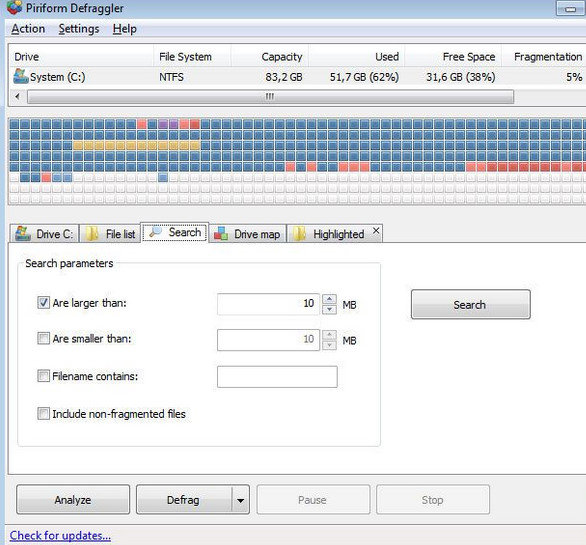Viewport: 586px width, 545px height.
Task: Close the Highlighted tab
Action: 376,231
